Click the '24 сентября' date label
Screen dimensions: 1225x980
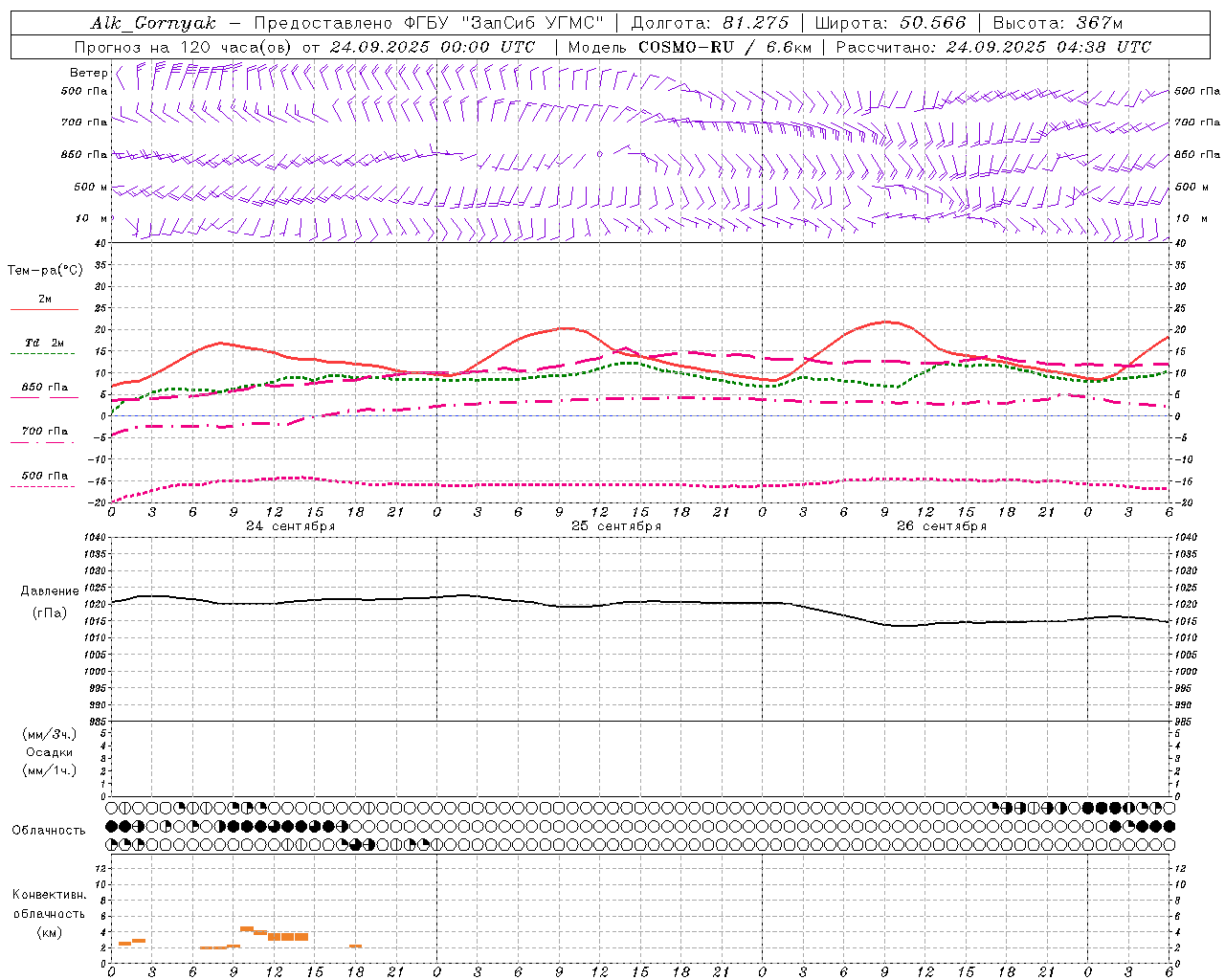click(x=290, y=525)
